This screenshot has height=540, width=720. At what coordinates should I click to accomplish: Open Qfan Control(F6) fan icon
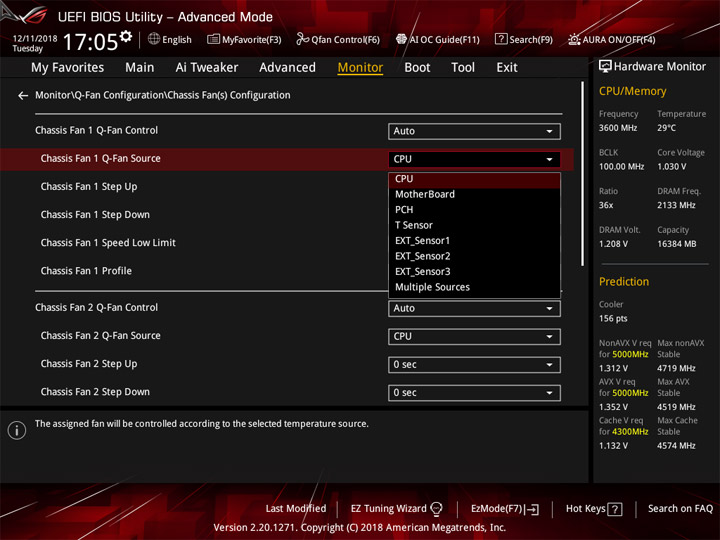coord(302,39)
